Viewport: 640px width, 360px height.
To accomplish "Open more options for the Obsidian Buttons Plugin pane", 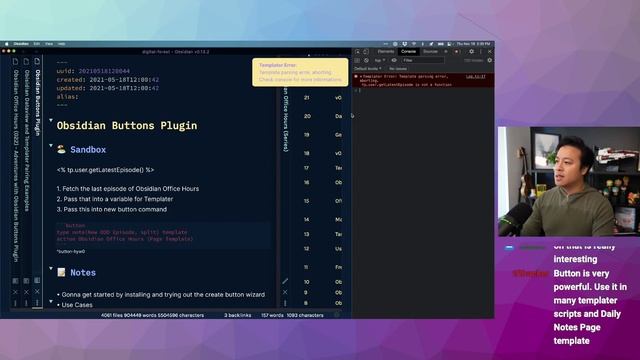I will (x=37, y=302).
